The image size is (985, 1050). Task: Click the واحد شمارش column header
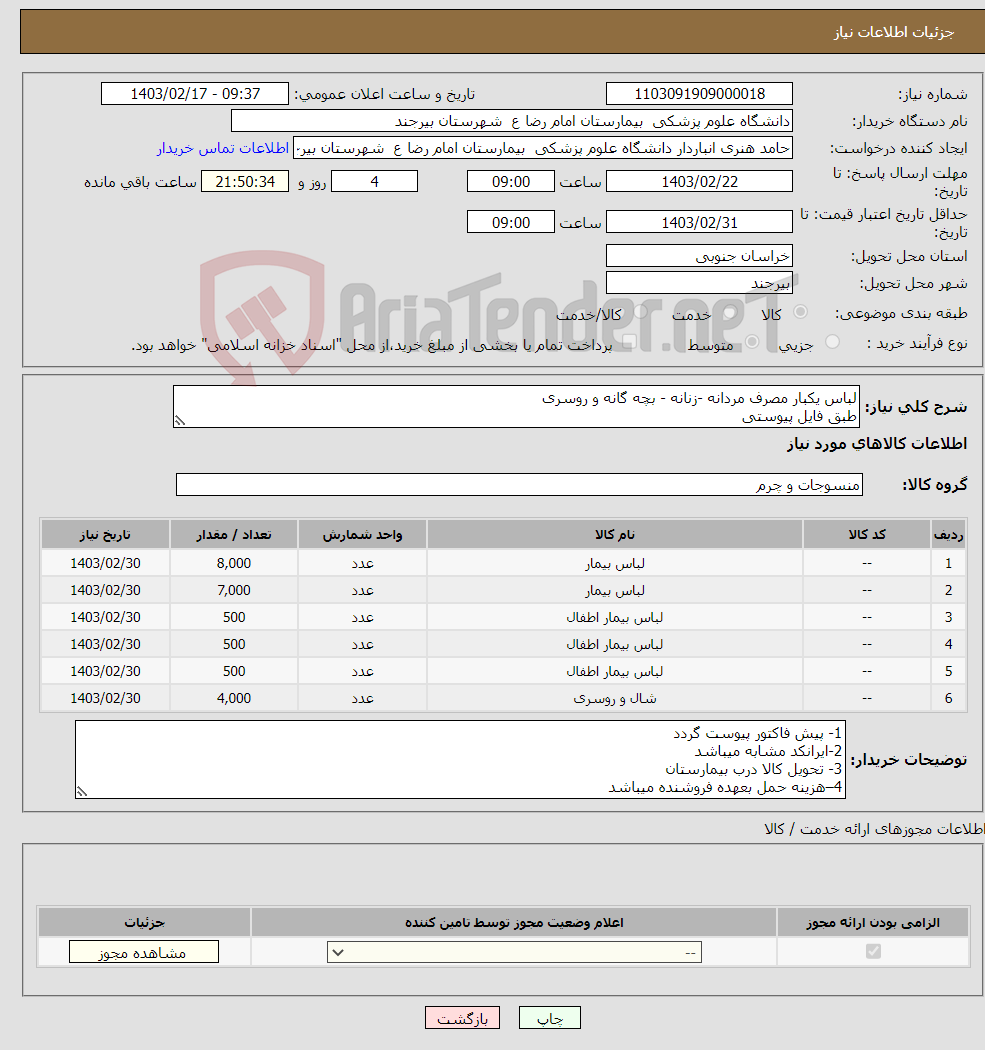click(362, 534)
